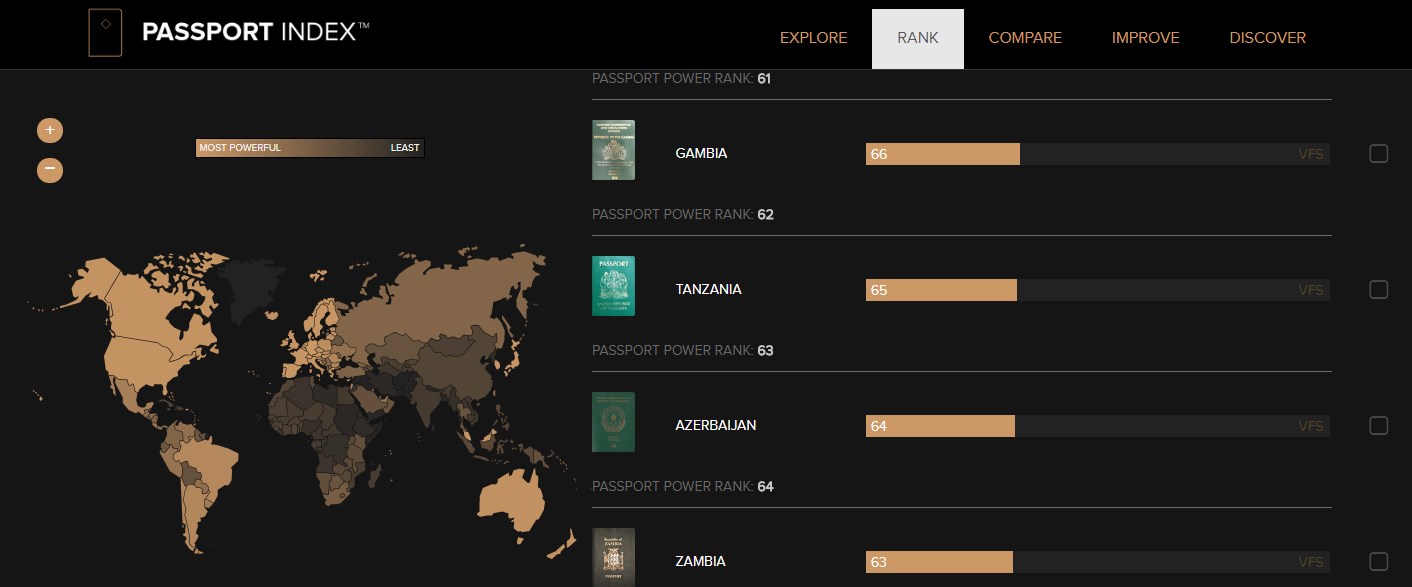This screenshot has height=587, width=1412.
Task: Click Gambia's mobility score bar showing 66
Action: [x=942, y=154]
